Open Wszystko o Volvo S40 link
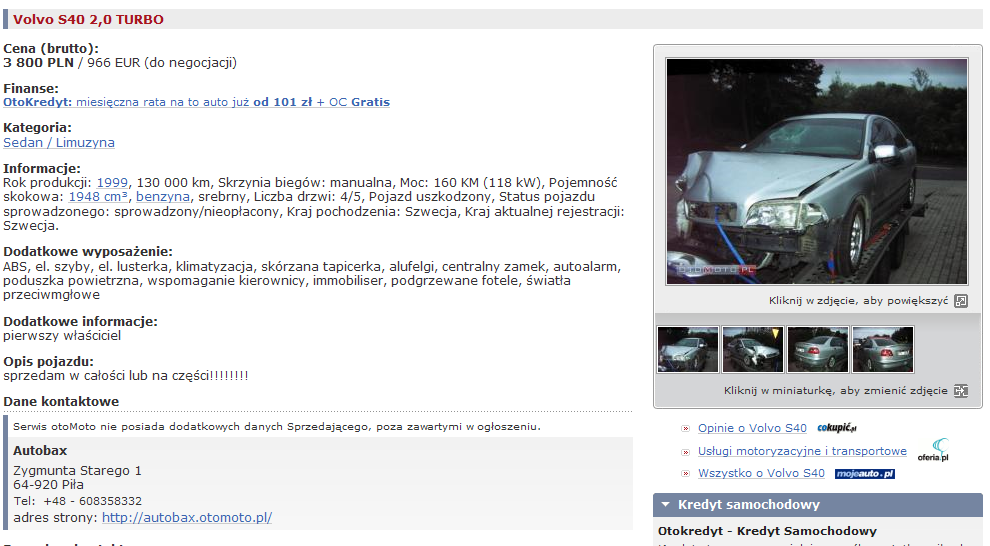This screenshot has width=990, height=546. point(761,473)
